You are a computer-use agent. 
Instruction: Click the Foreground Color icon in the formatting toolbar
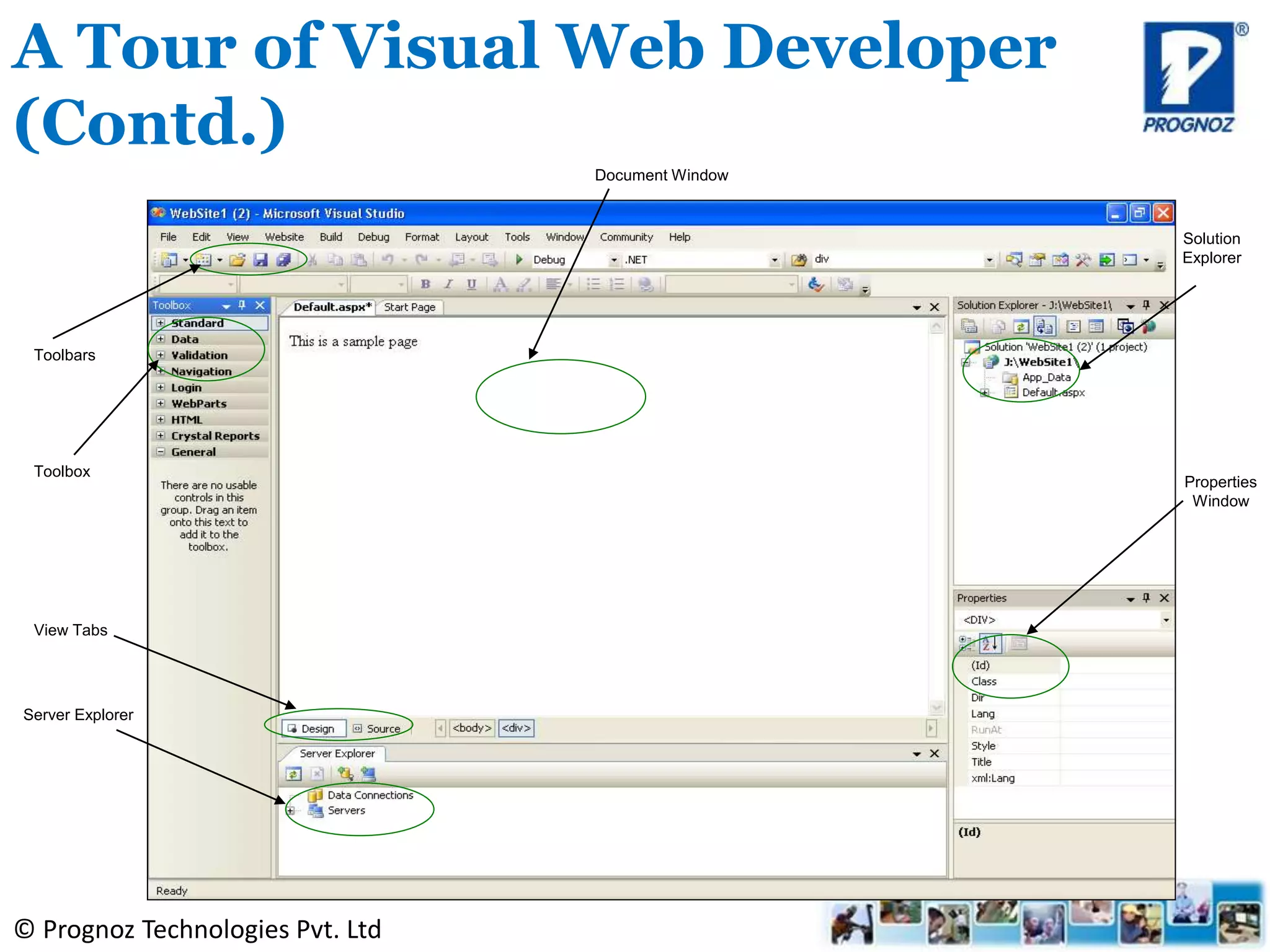[x=500, y=284]
